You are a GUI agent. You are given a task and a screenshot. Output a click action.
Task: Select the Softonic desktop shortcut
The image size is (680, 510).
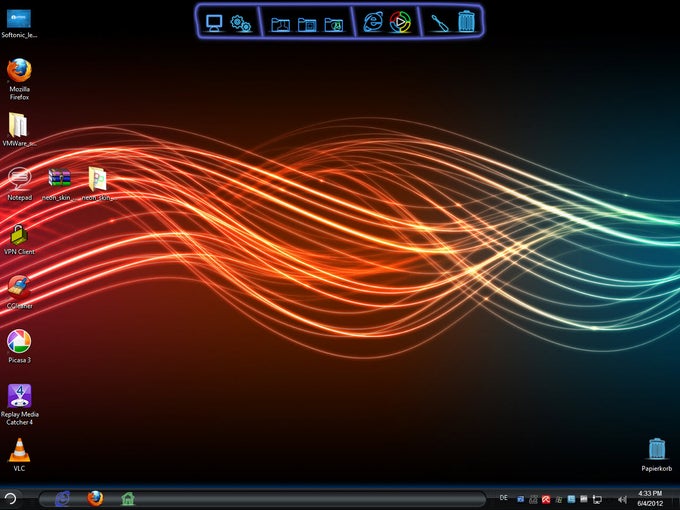click(x=19, y=23)
